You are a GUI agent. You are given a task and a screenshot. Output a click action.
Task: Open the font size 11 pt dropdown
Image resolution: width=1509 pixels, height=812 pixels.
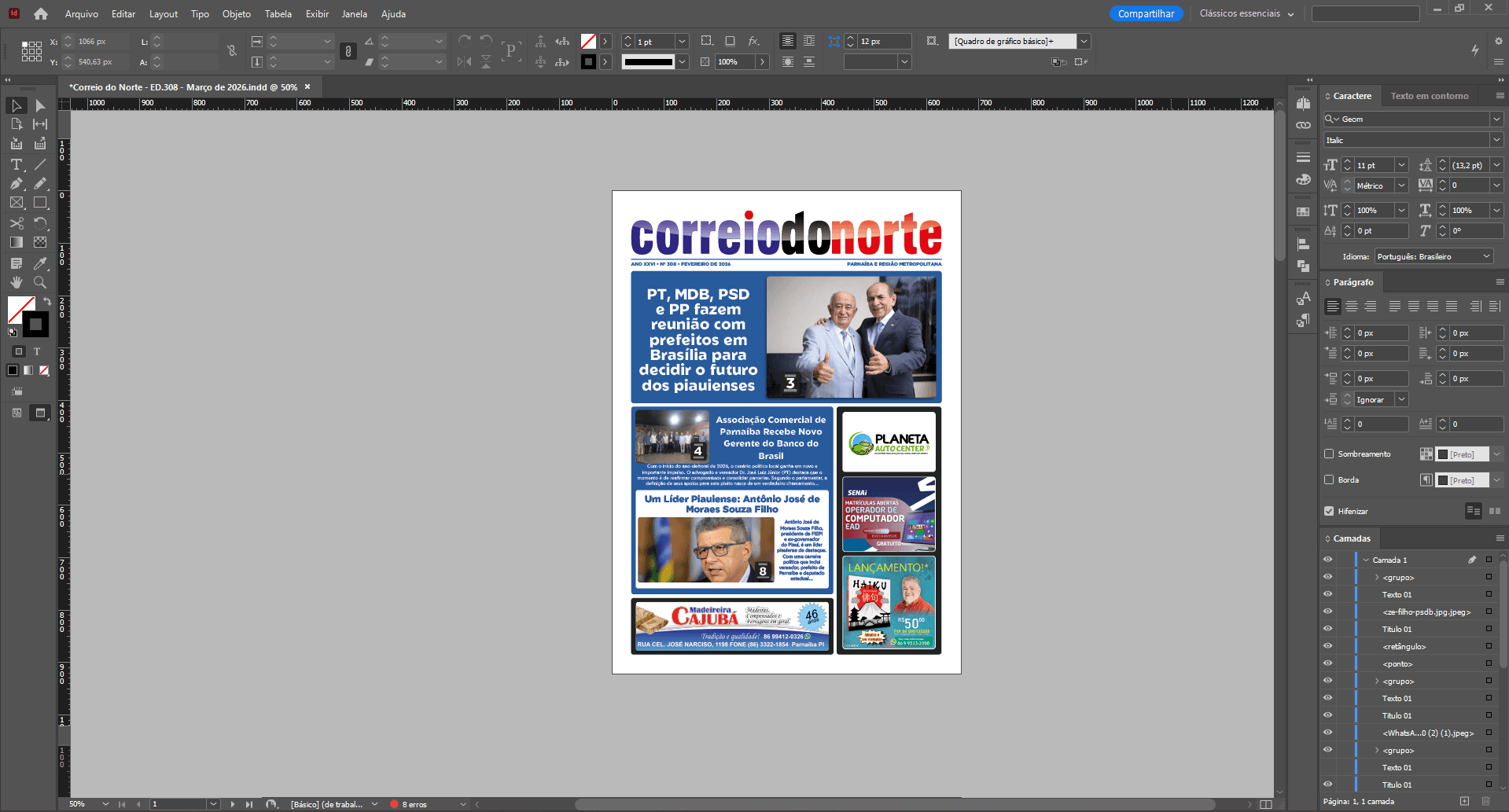(1401, 165)
